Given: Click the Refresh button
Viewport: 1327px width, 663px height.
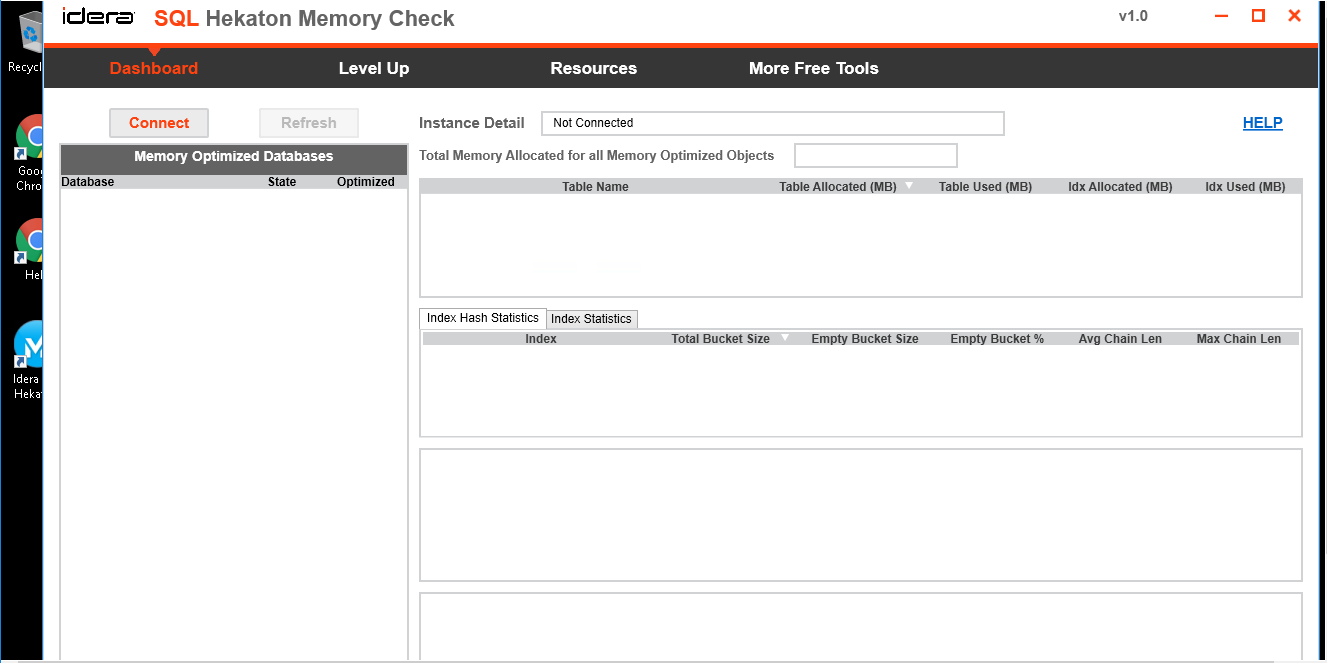Looking at the screenshot, I should pos(308,123).
